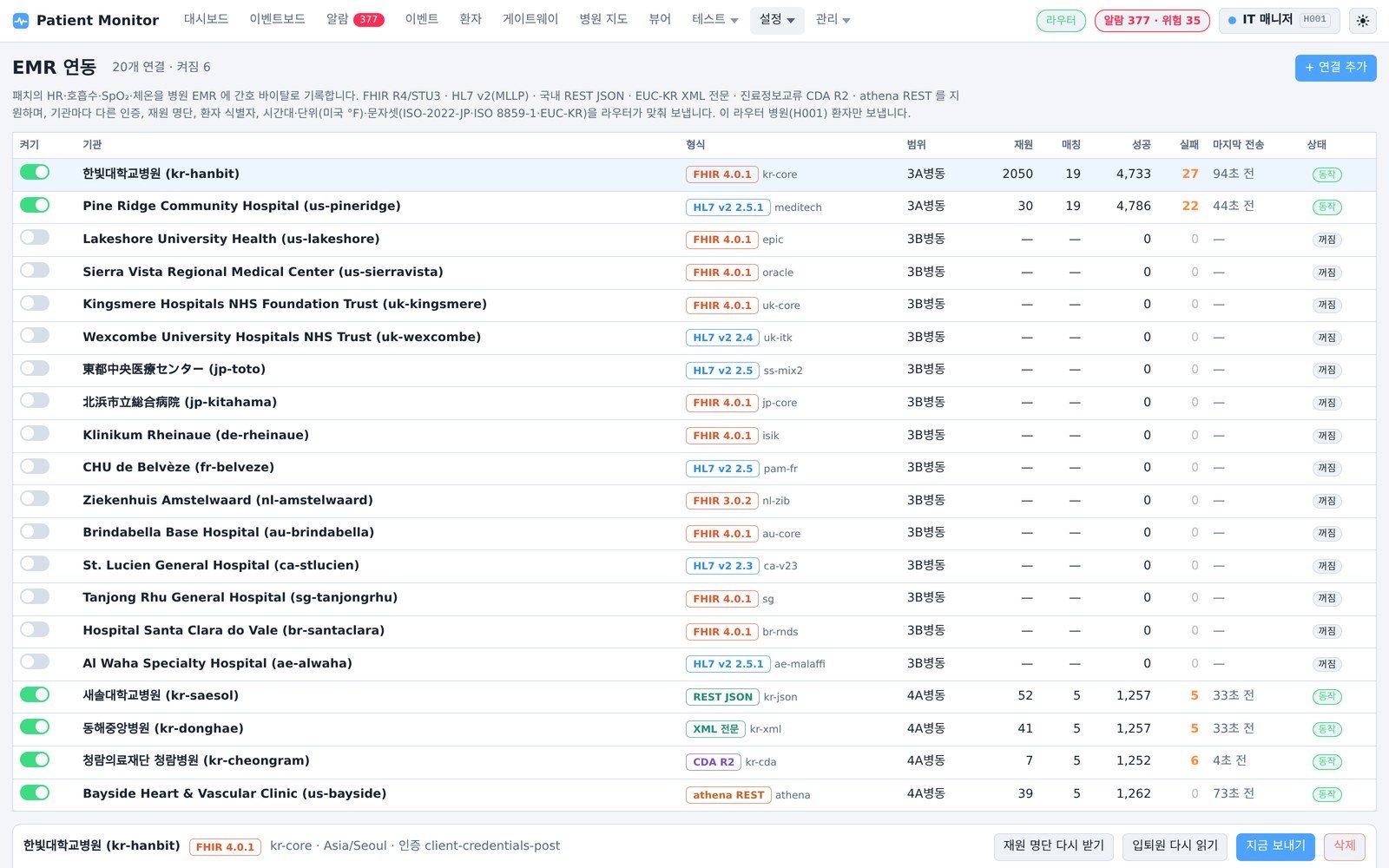Enable the Sierra Vista Regional Medical Center toggle
Screen dimensions: 1389x868
click(x=35, y=271)
